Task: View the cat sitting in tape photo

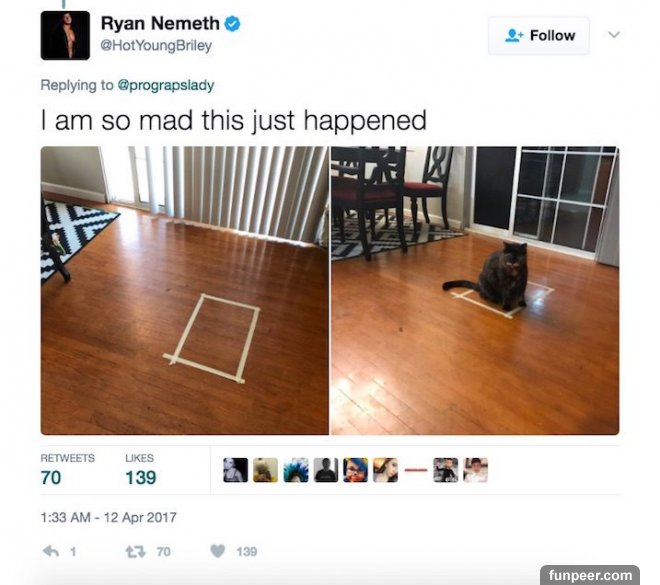Action: click(x=475, y=290)
